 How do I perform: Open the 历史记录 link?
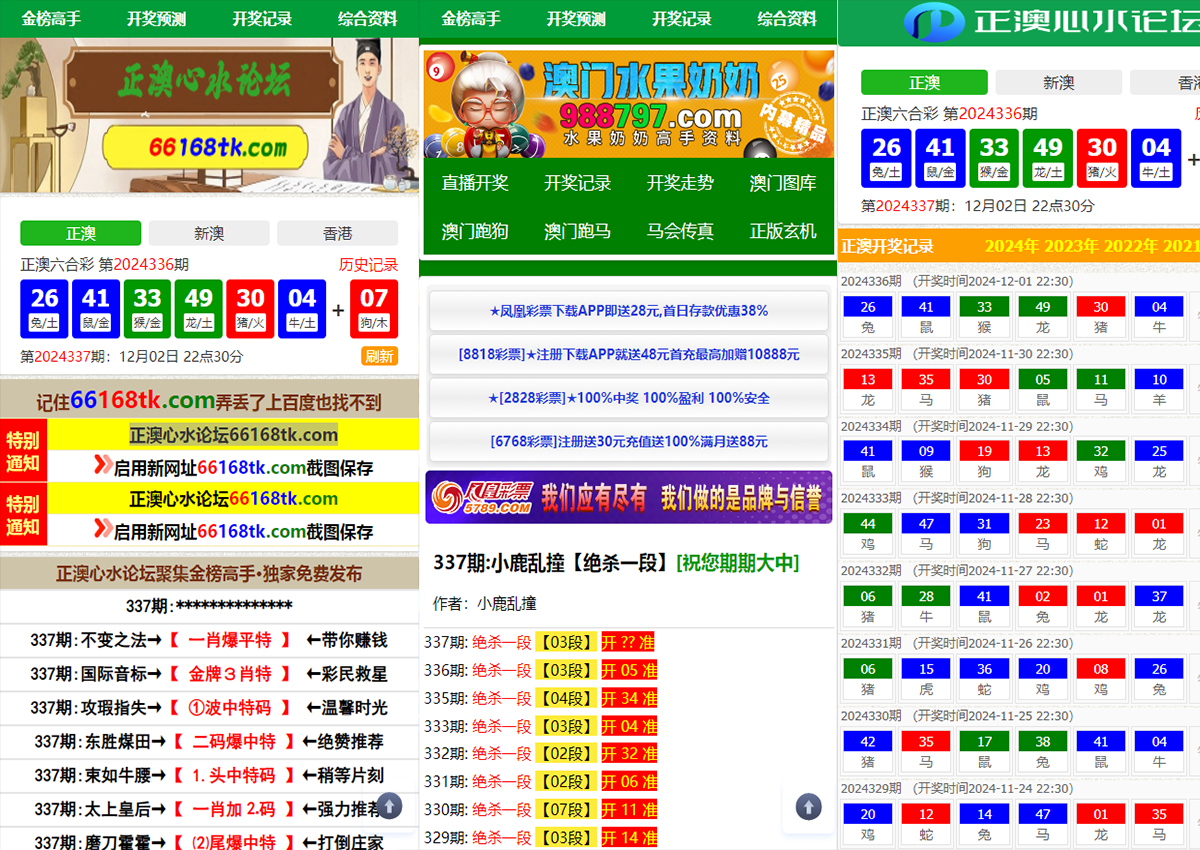(370, 264)
